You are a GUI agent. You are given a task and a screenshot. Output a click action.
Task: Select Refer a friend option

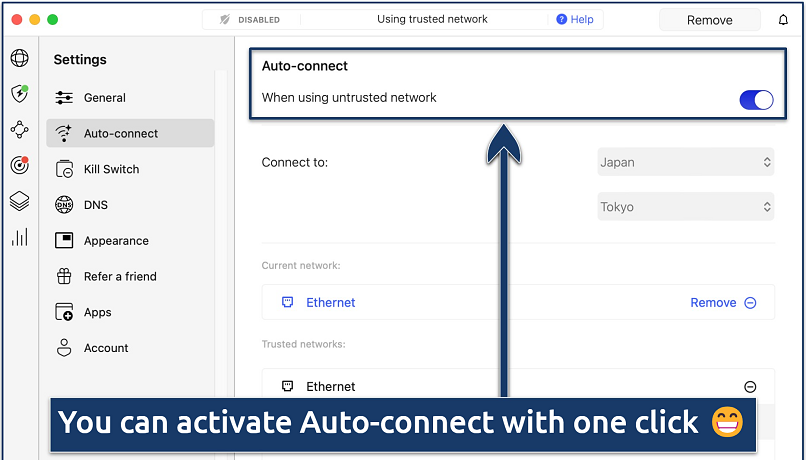pos(120,276)
